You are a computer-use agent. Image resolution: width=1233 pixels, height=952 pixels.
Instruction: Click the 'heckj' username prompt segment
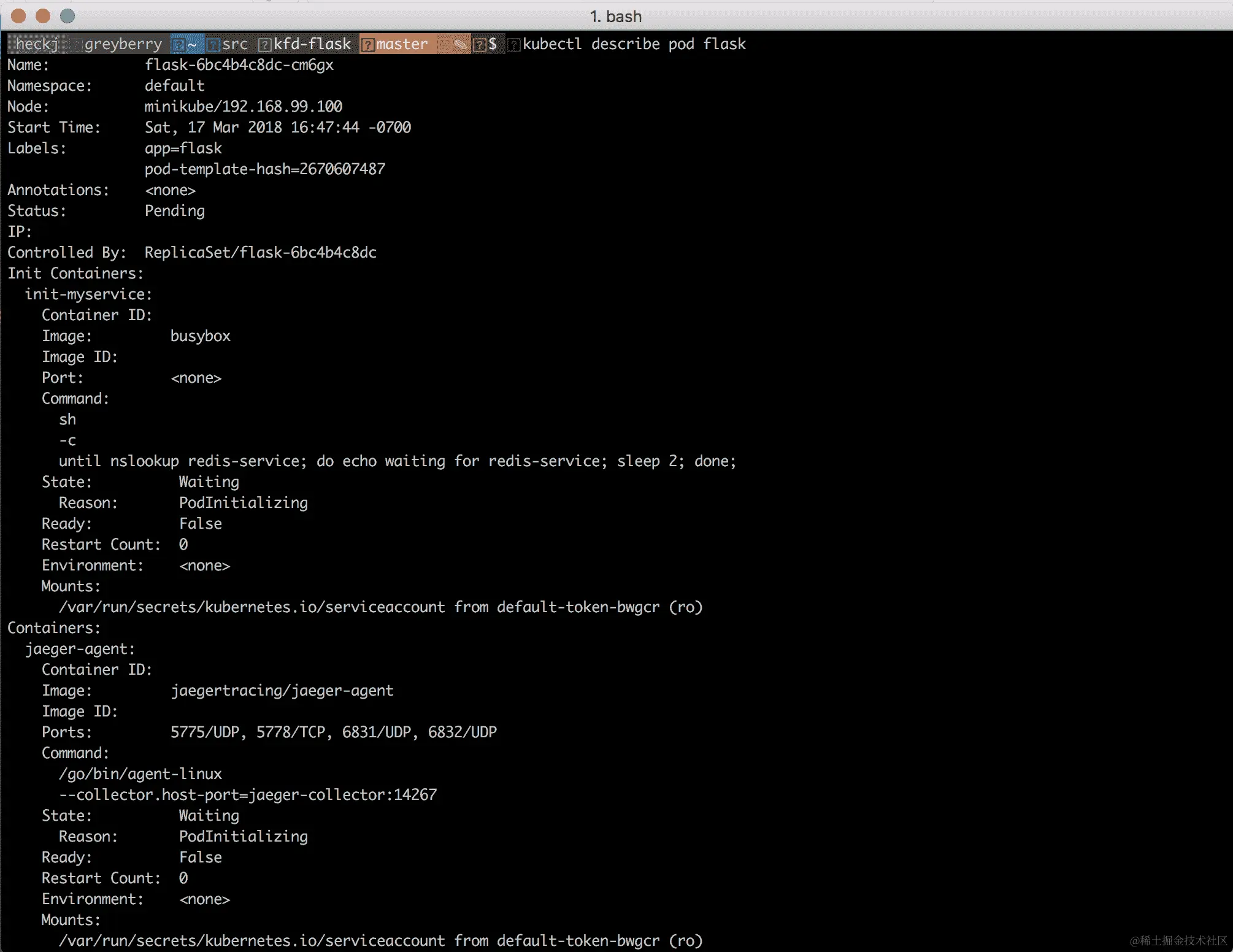coord(37,44)
